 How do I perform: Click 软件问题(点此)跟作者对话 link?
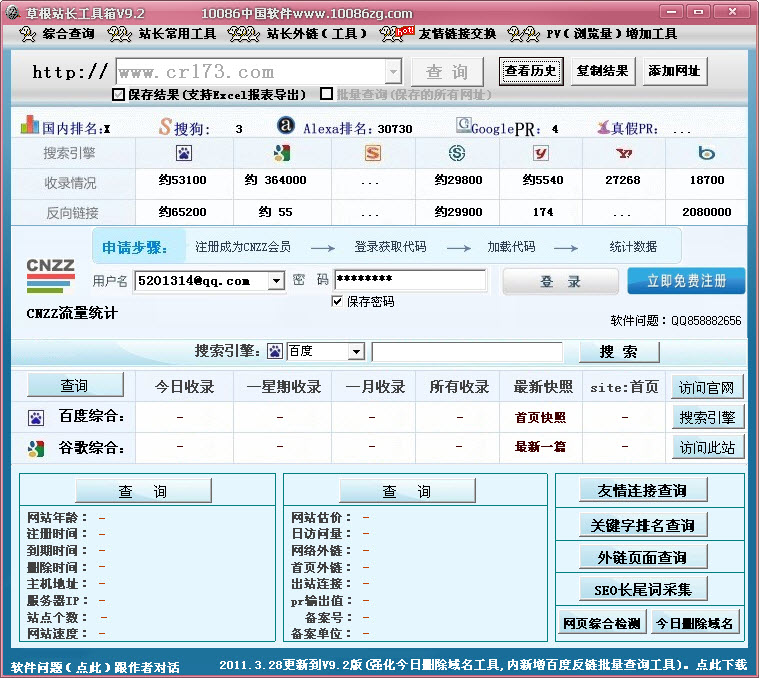(x=95, y=667)
